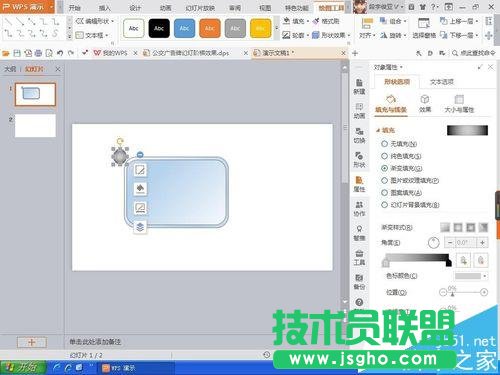
Task: Switch to the 效果 sub-tab
Action: [x=425, y=104]
